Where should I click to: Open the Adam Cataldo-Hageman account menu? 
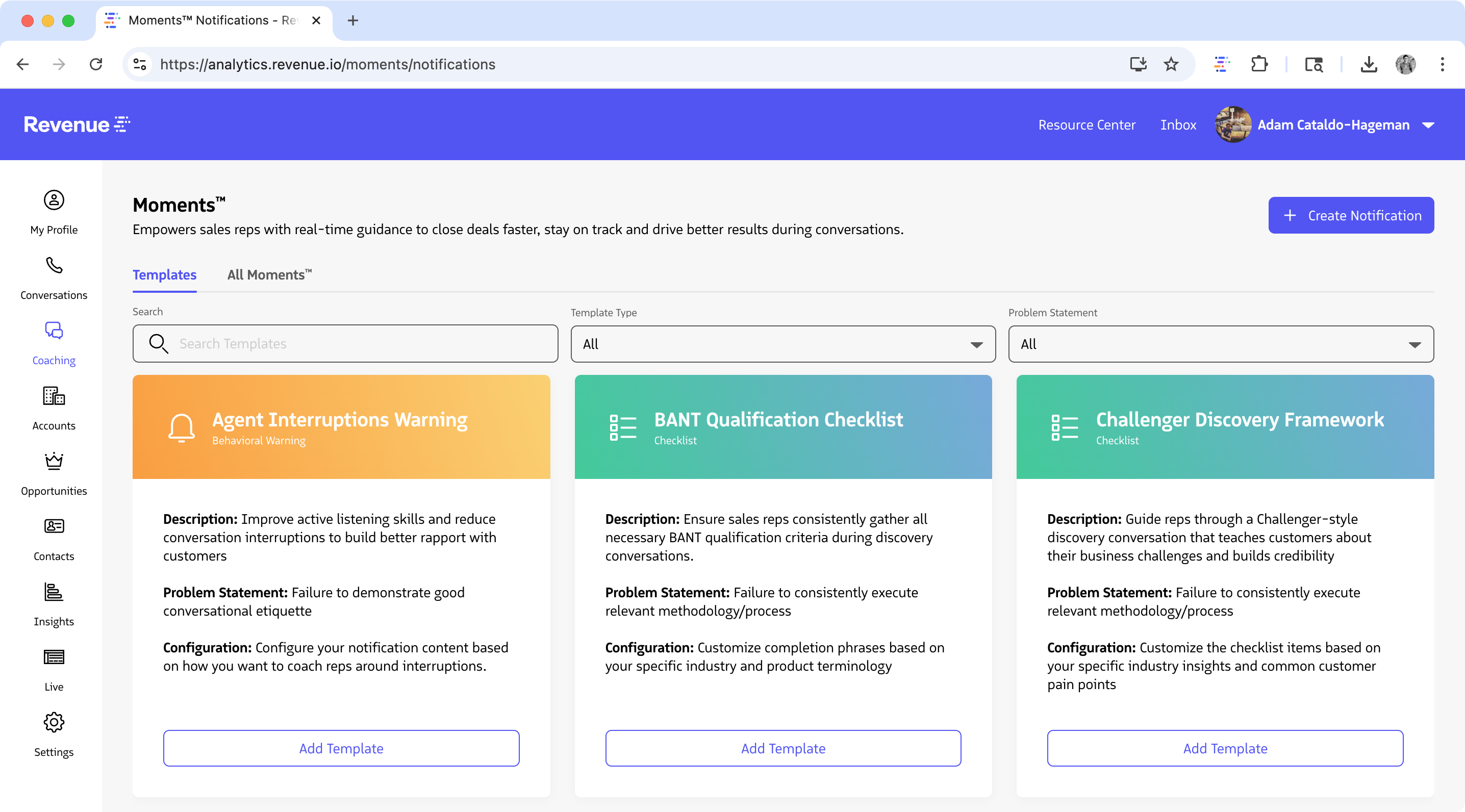click(x=1333, y=124)
